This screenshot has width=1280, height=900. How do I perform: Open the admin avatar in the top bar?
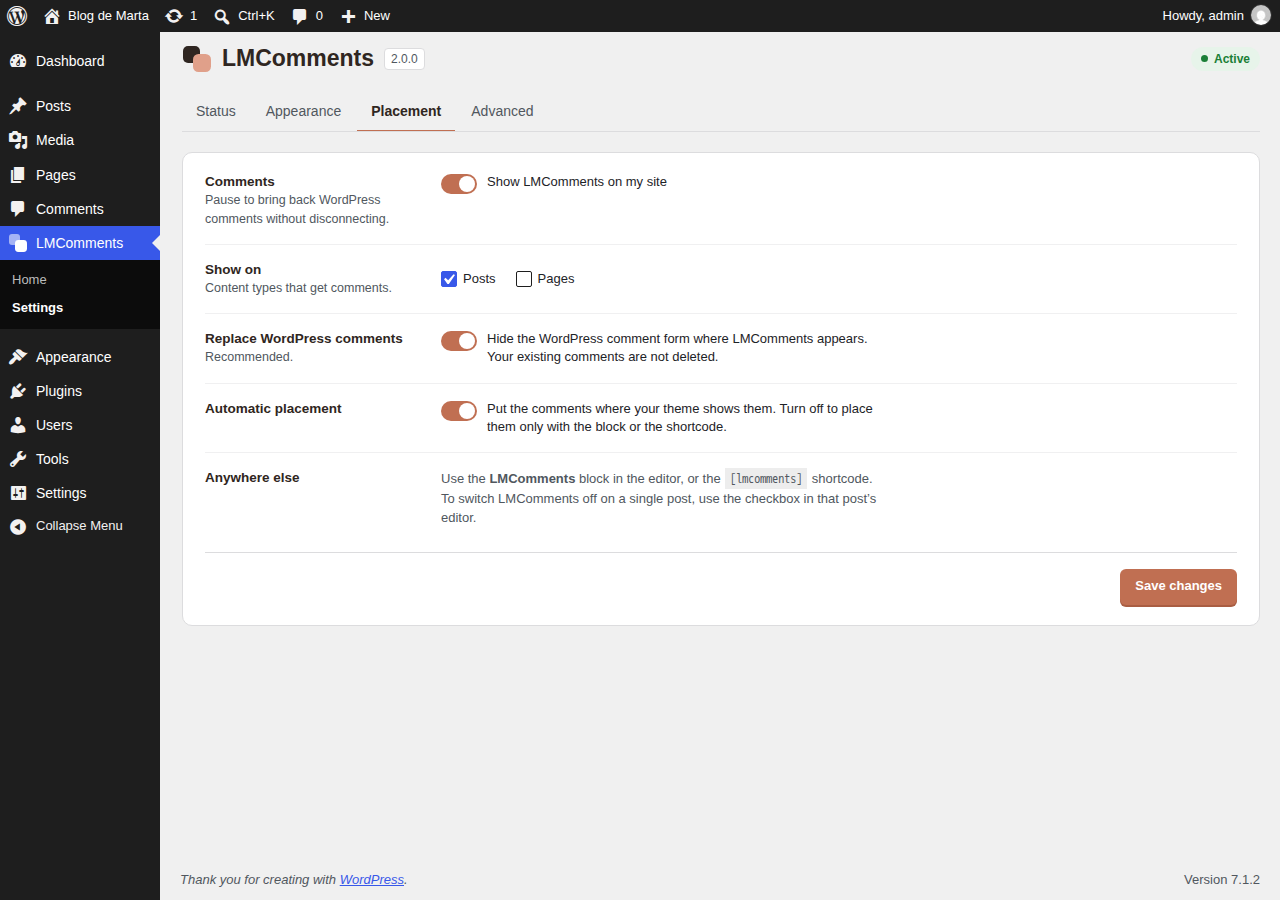[1260, 16]
